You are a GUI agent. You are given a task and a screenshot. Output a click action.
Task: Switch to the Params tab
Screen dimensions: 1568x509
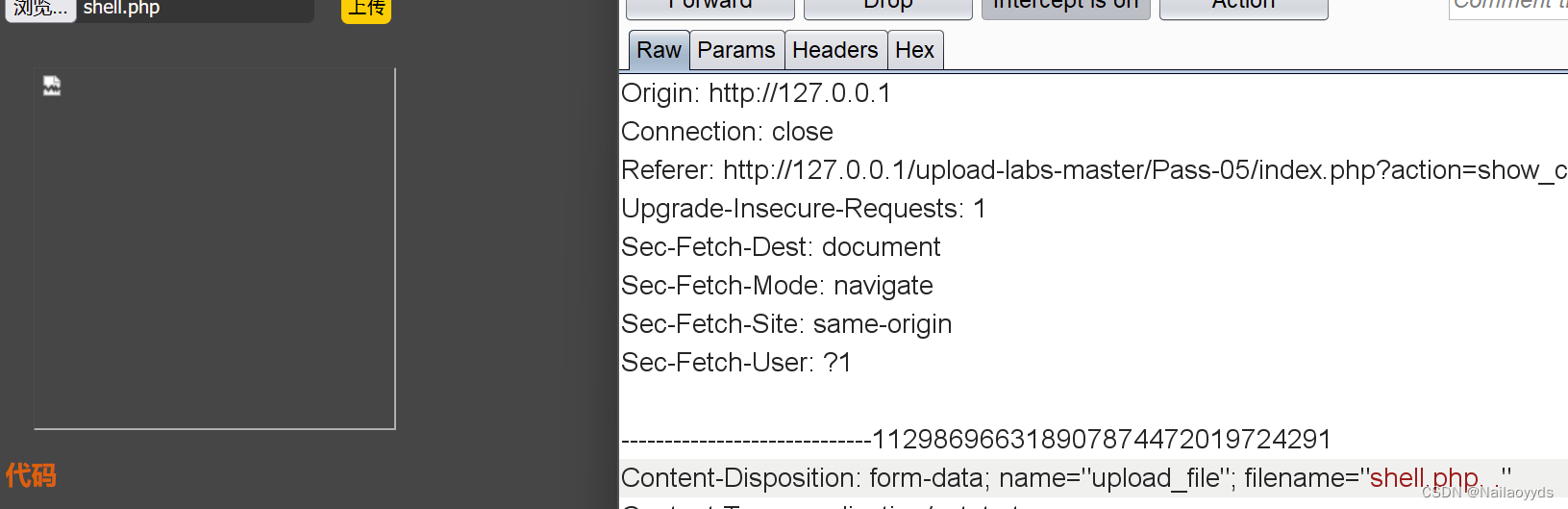(x=736, y=50)
